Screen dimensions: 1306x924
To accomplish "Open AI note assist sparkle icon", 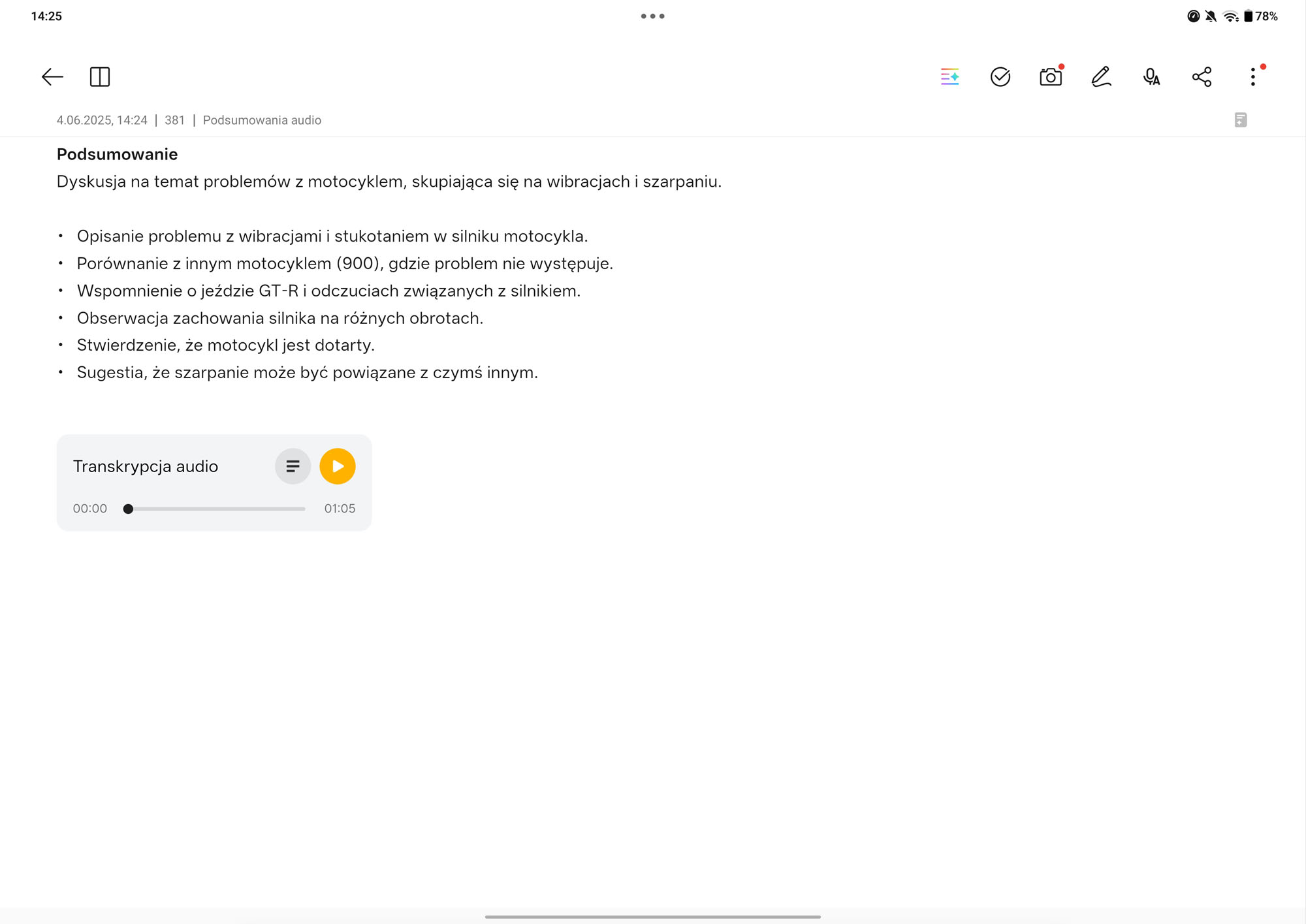I will (950, 77).
